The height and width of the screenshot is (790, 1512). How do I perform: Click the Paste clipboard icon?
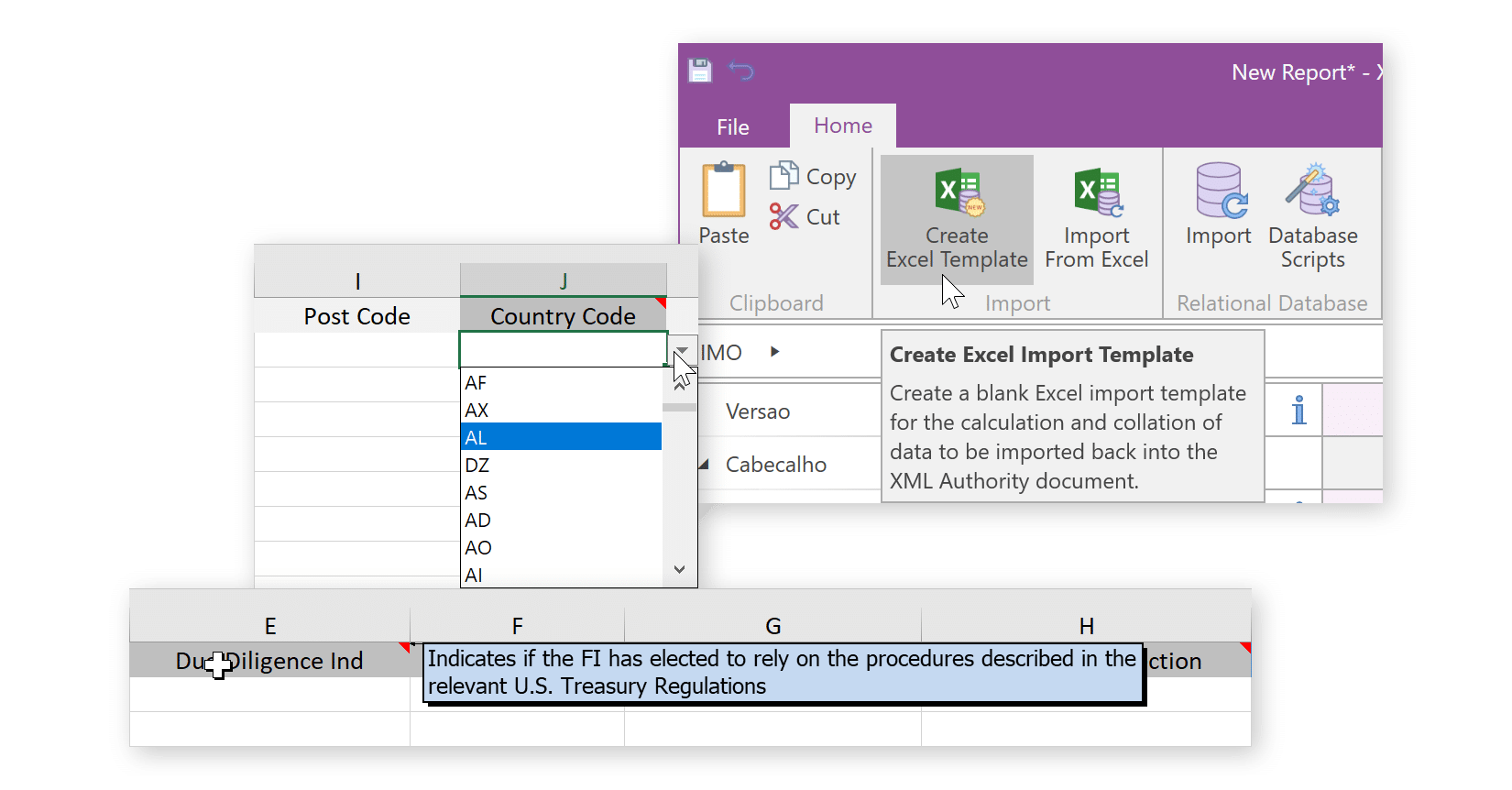click(724, 191)
